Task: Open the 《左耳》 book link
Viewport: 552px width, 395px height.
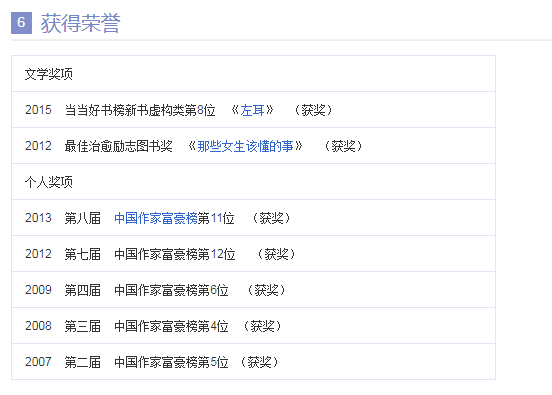Action: [252, 110]
